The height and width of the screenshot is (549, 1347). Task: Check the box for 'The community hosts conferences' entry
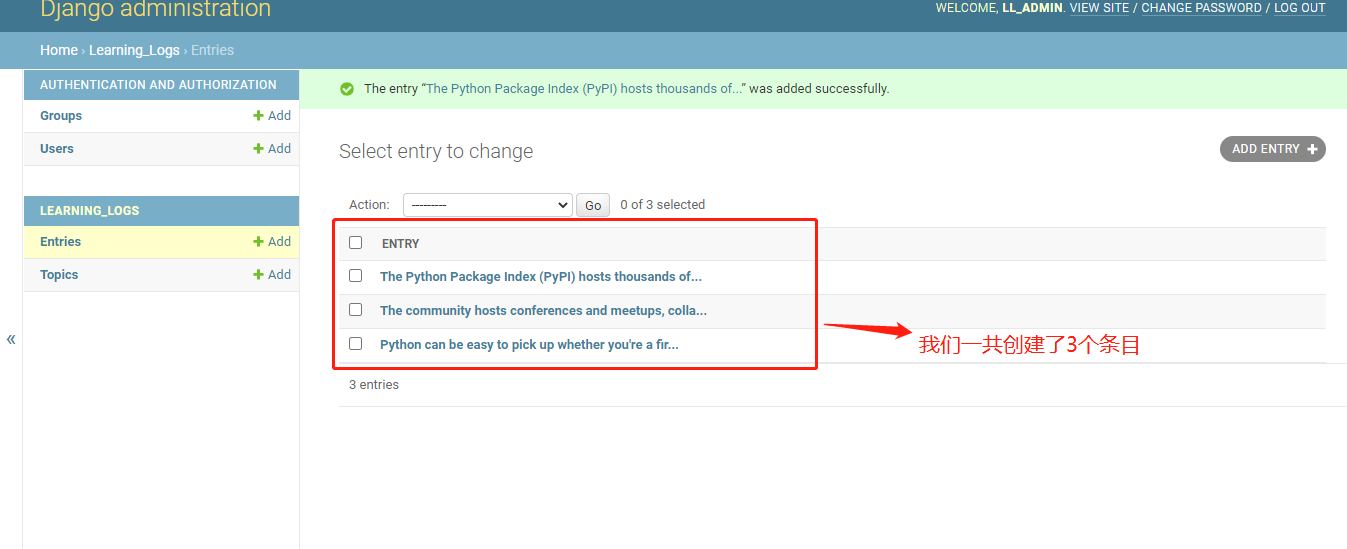click(355, 310)
